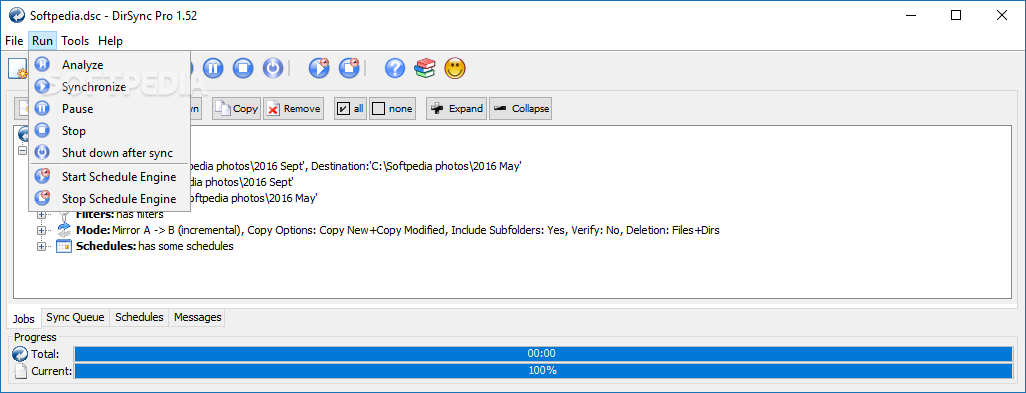Screen dimensions: 1026x393
Task: Click the calendar icon beside Schedules row
Action: point(64,247)
